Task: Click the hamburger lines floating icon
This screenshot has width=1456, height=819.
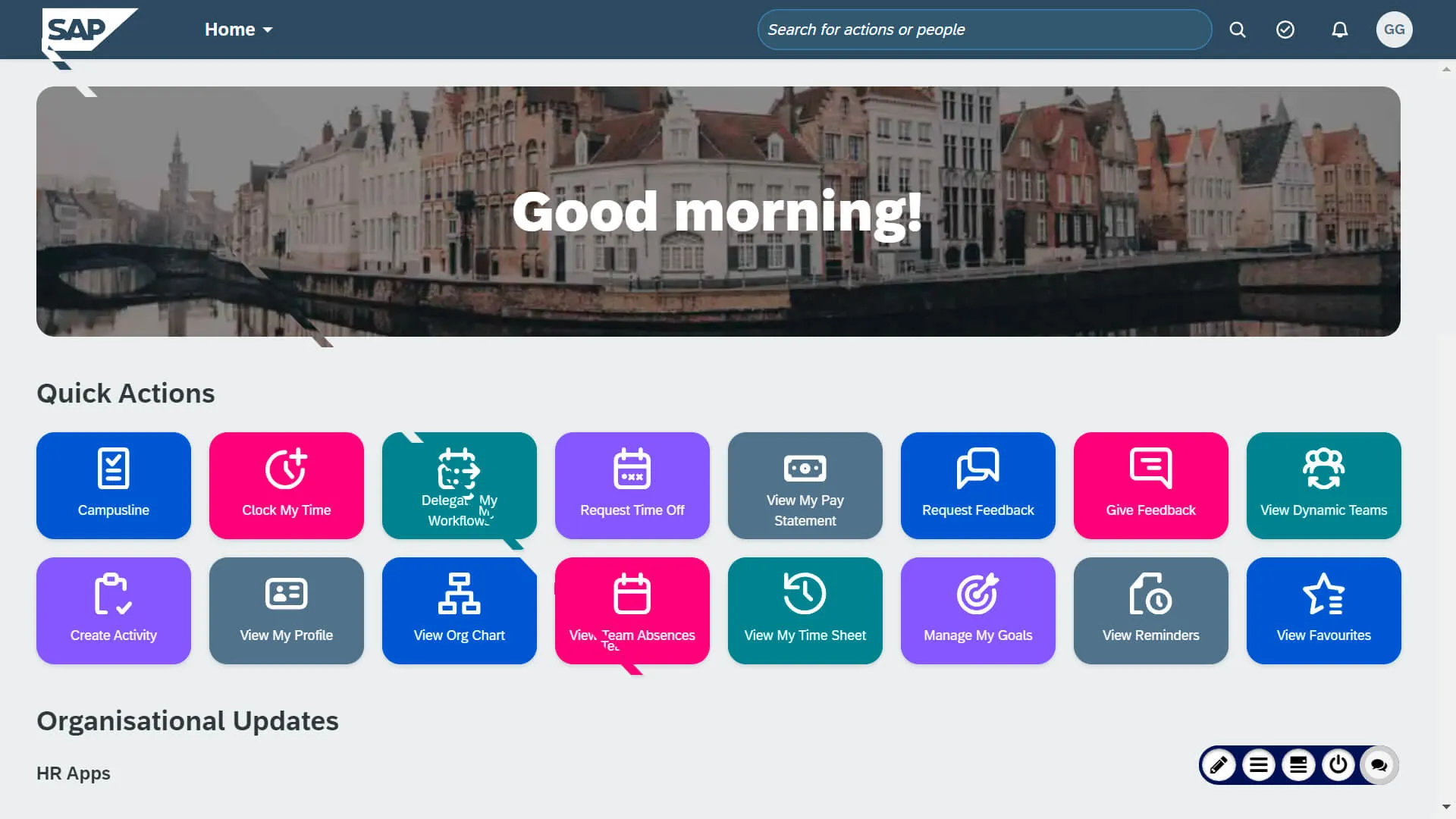Action: (x=1259, y=764)
